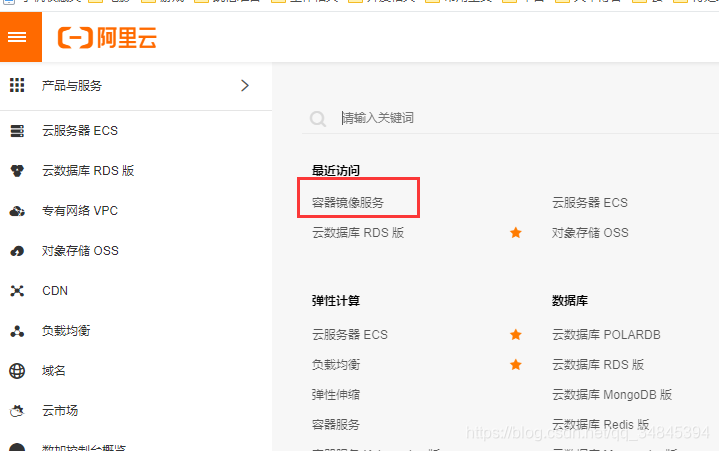Open 产品与服务 menu entry
Viewport: 719px width, 451px height.
72,86
